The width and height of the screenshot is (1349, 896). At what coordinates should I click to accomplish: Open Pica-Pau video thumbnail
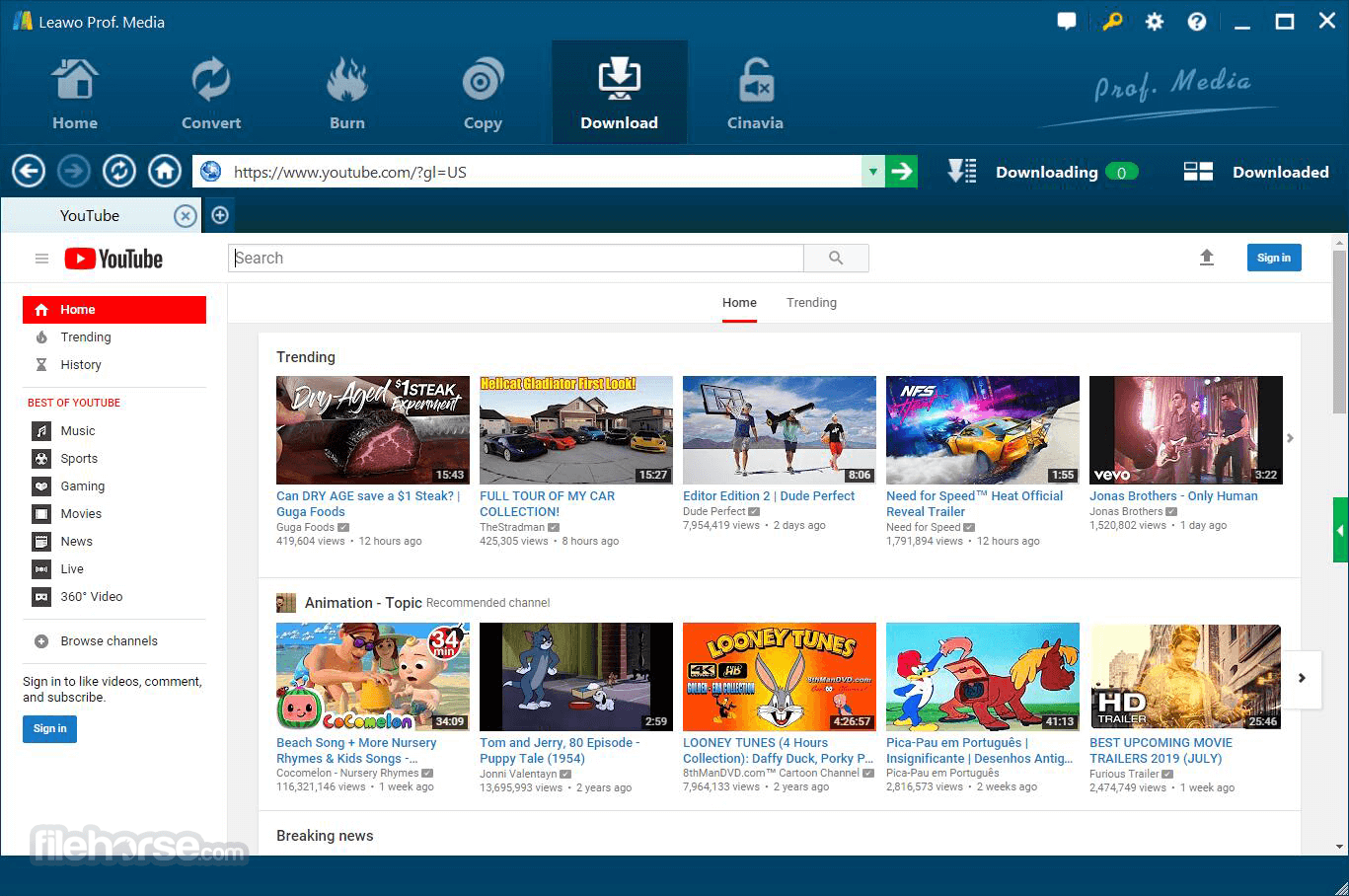[982, 677]
